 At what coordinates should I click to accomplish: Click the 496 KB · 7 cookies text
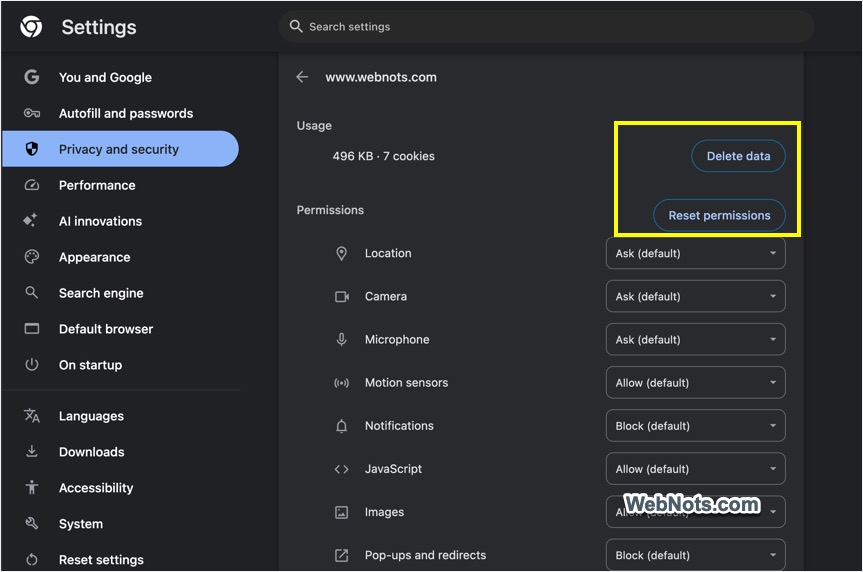click(384, 156)
